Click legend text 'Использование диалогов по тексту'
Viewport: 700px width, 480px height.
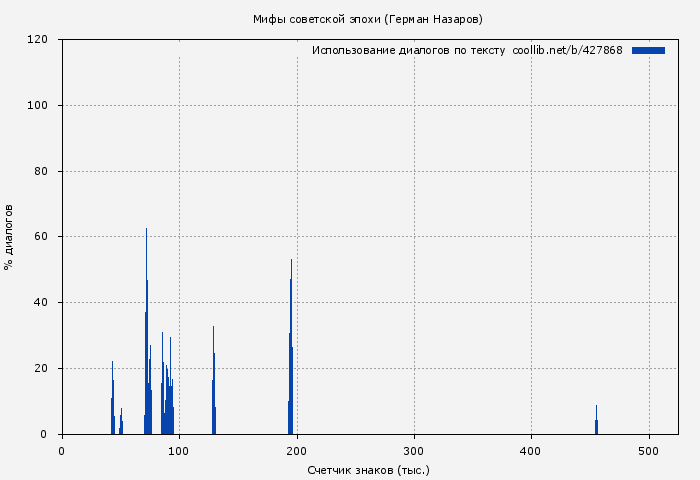(408, 50)
